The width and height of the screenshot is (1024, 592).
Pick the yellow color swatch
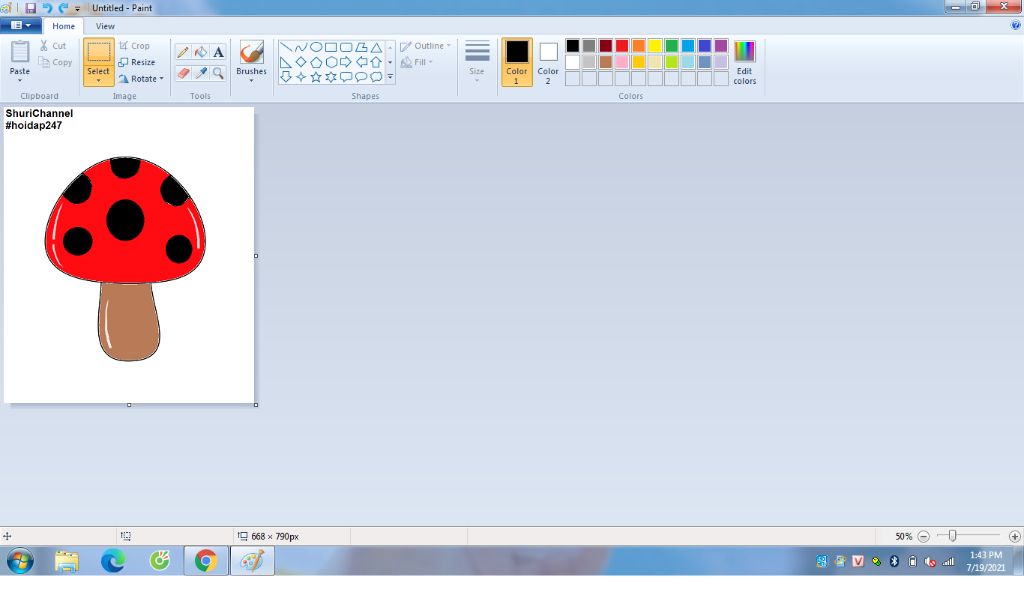(x=655, y=46)
